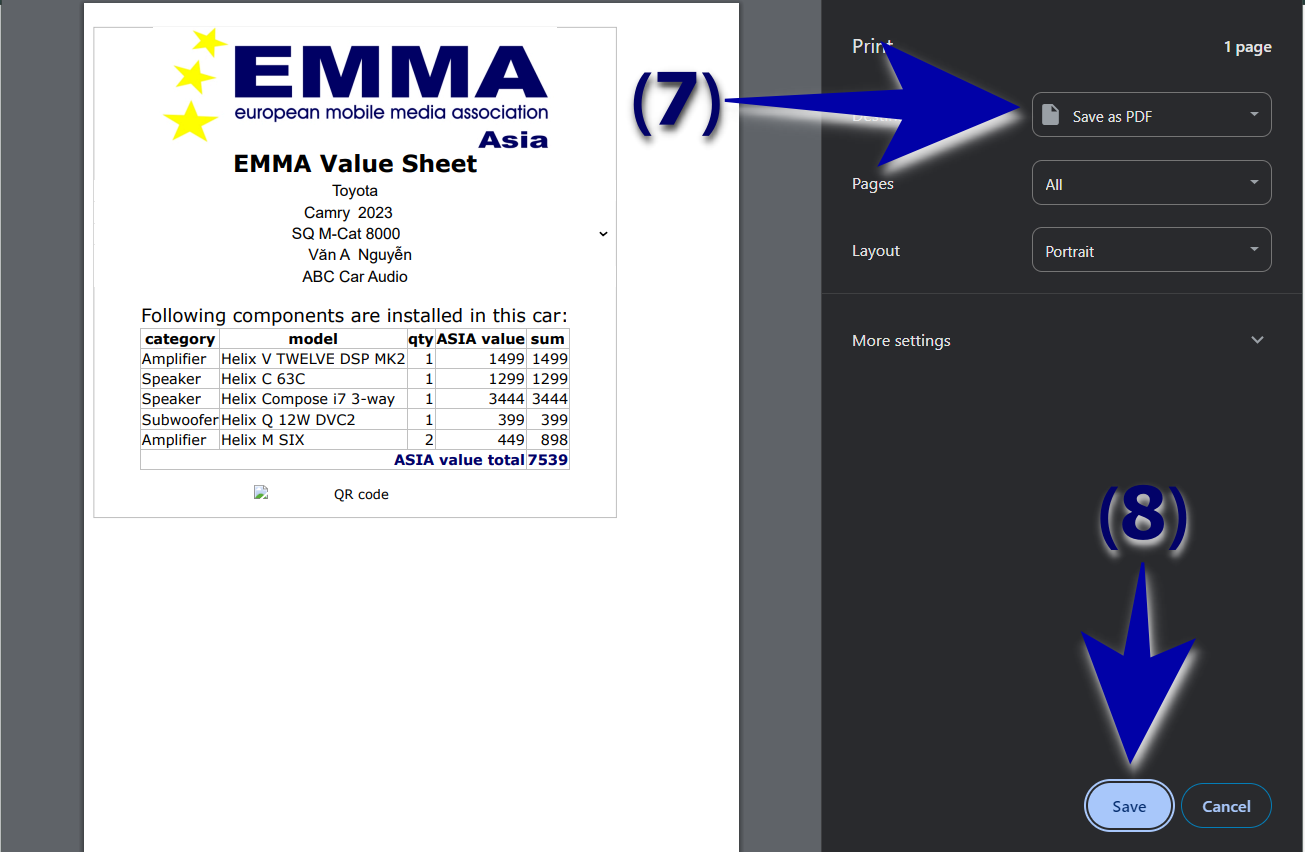Click the 'ASIA value total' label

tap(459, 460)
